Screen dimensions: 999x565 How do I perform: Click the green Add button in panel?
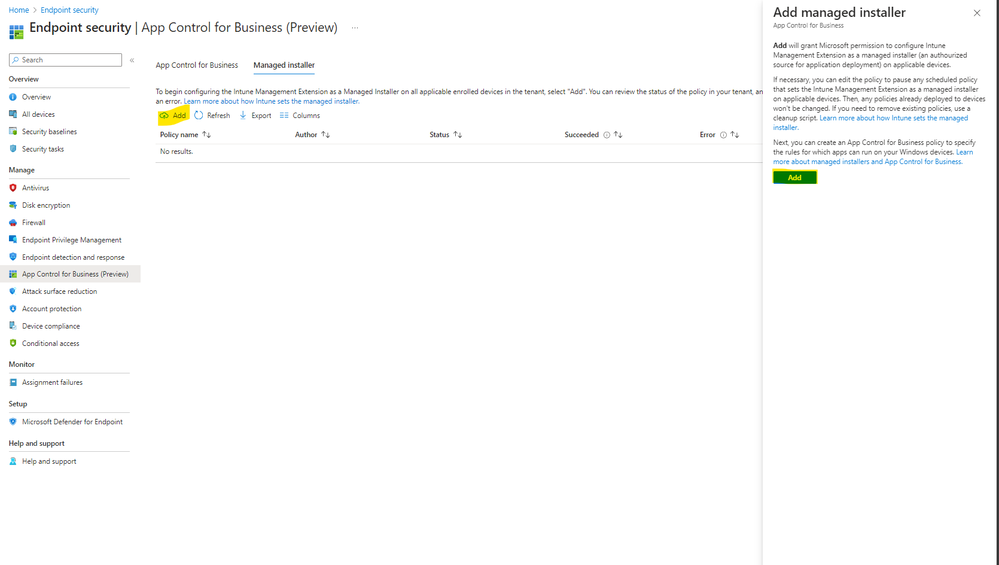(794, 178)
